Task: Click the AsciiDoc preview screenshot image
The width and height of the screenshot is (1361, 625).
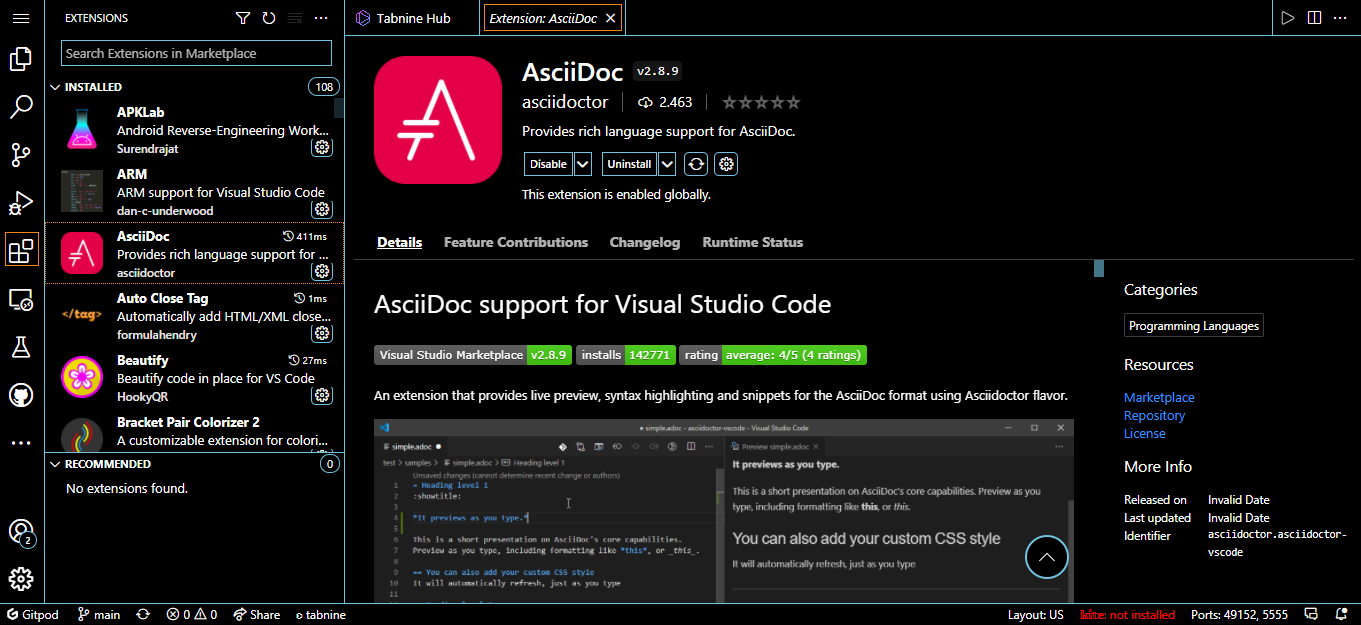Action: [724, 510]
